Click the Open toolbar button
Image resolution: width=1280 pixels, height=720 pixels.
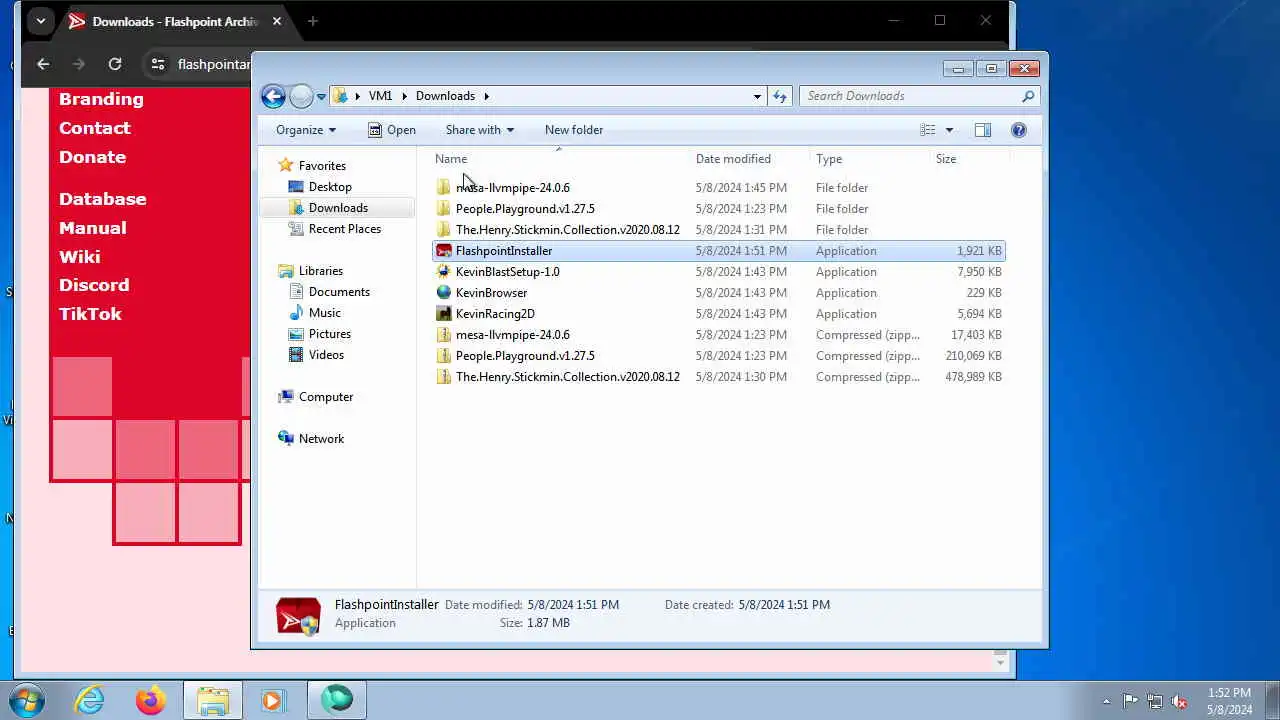(x=392, y=130)
